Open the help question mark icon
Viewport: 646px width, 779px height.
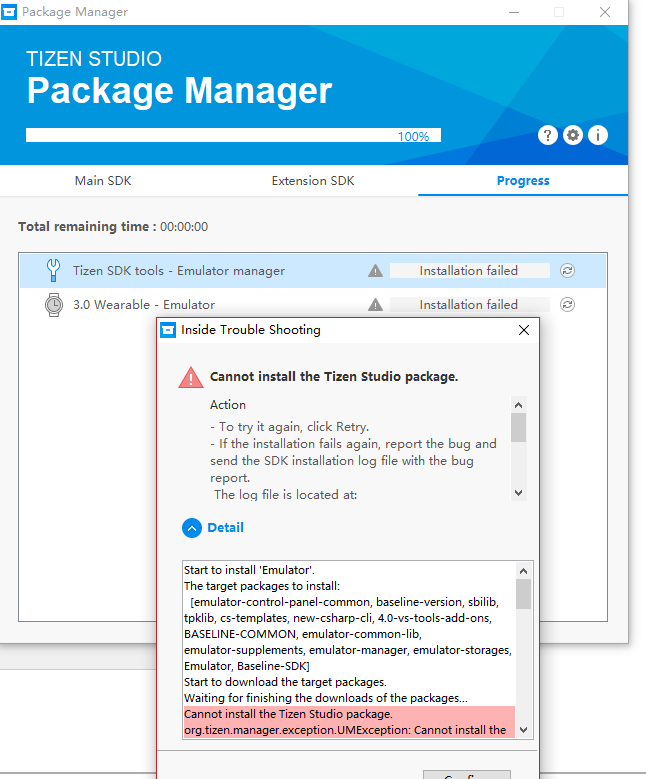coord(547,135)
